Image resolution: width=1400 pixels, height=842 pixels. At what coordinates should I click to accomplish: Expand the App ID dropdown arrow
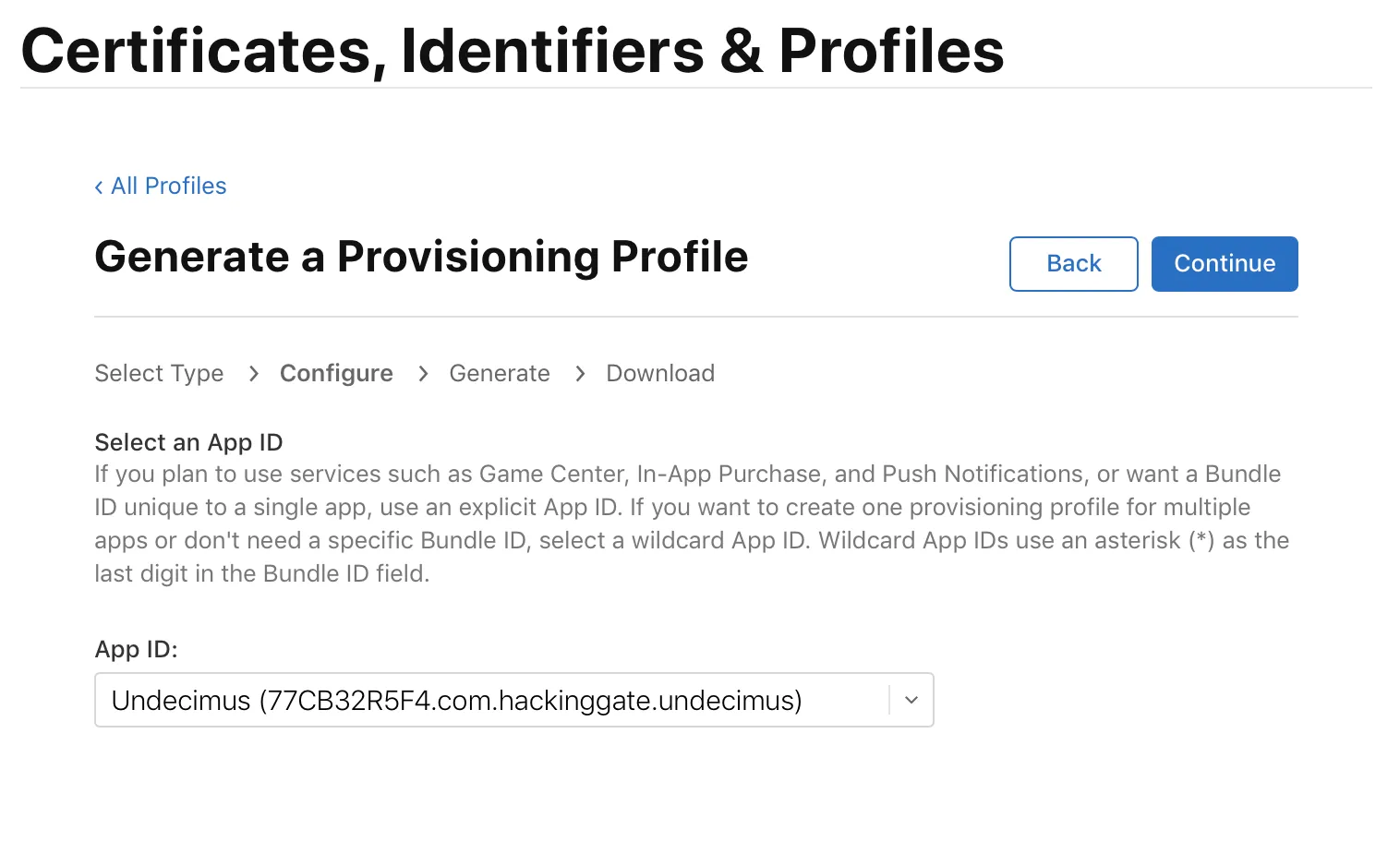(x=911, y=700)
